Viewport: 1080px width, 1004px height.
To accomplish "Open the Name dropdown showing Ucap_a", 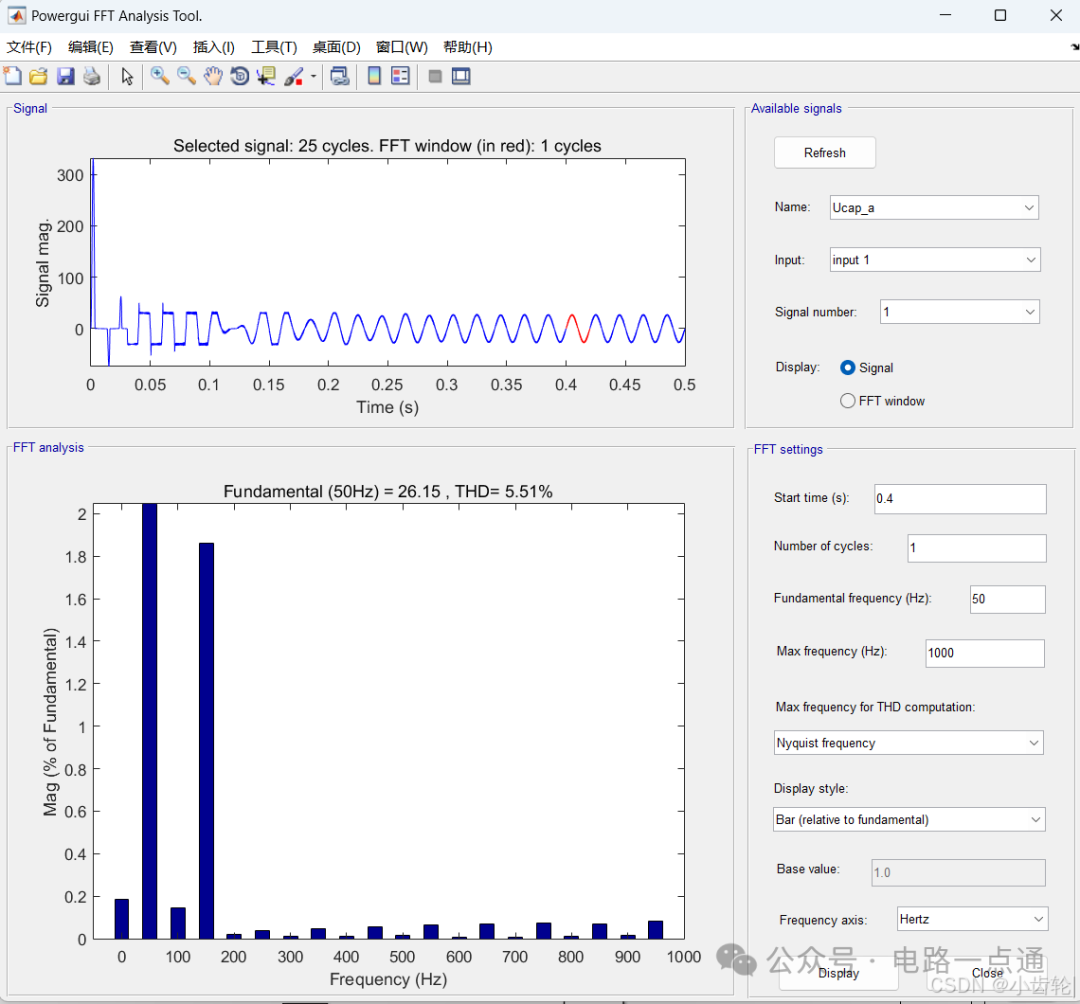I will pyautogui.click(x=934, y=207).
